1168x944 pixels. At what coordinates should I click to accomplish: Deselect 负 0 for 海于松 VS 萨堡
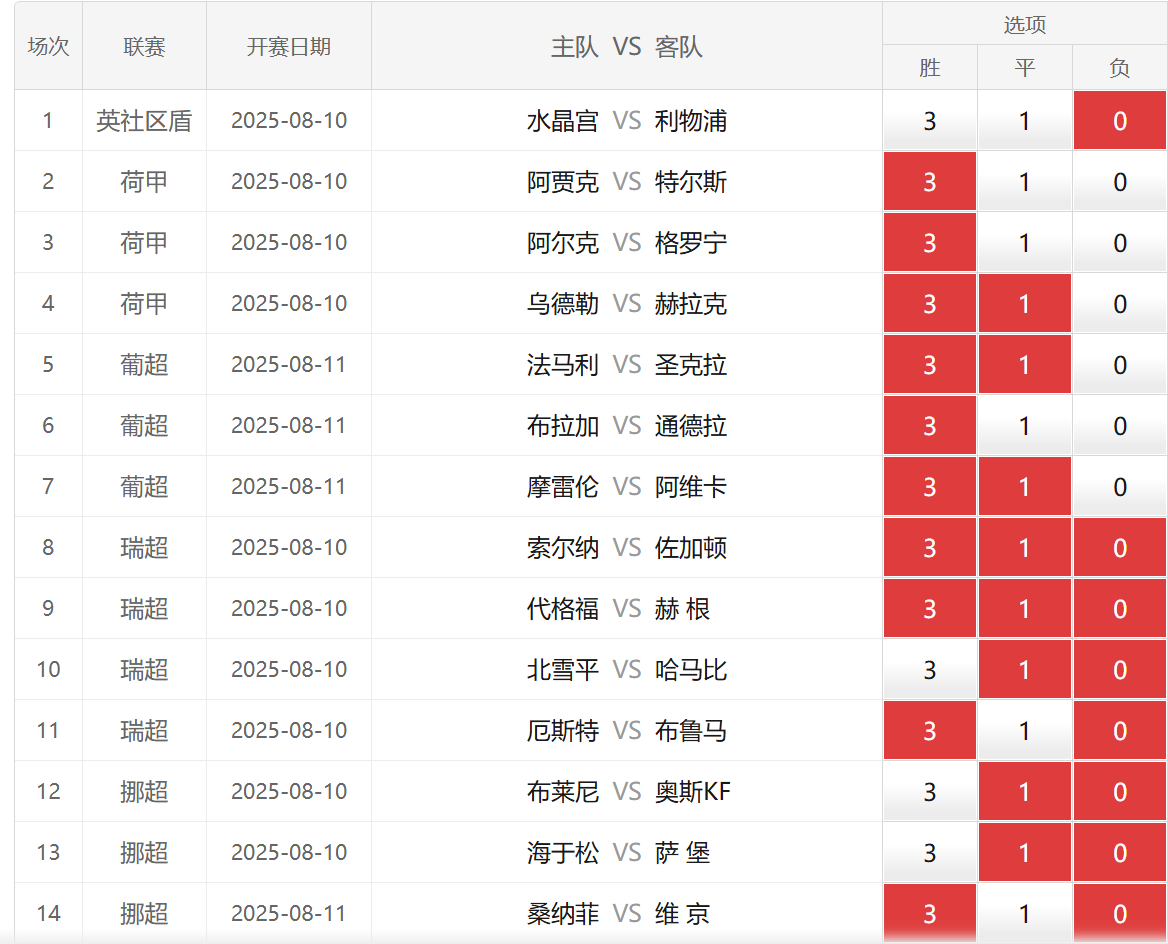pos(1120,853)
